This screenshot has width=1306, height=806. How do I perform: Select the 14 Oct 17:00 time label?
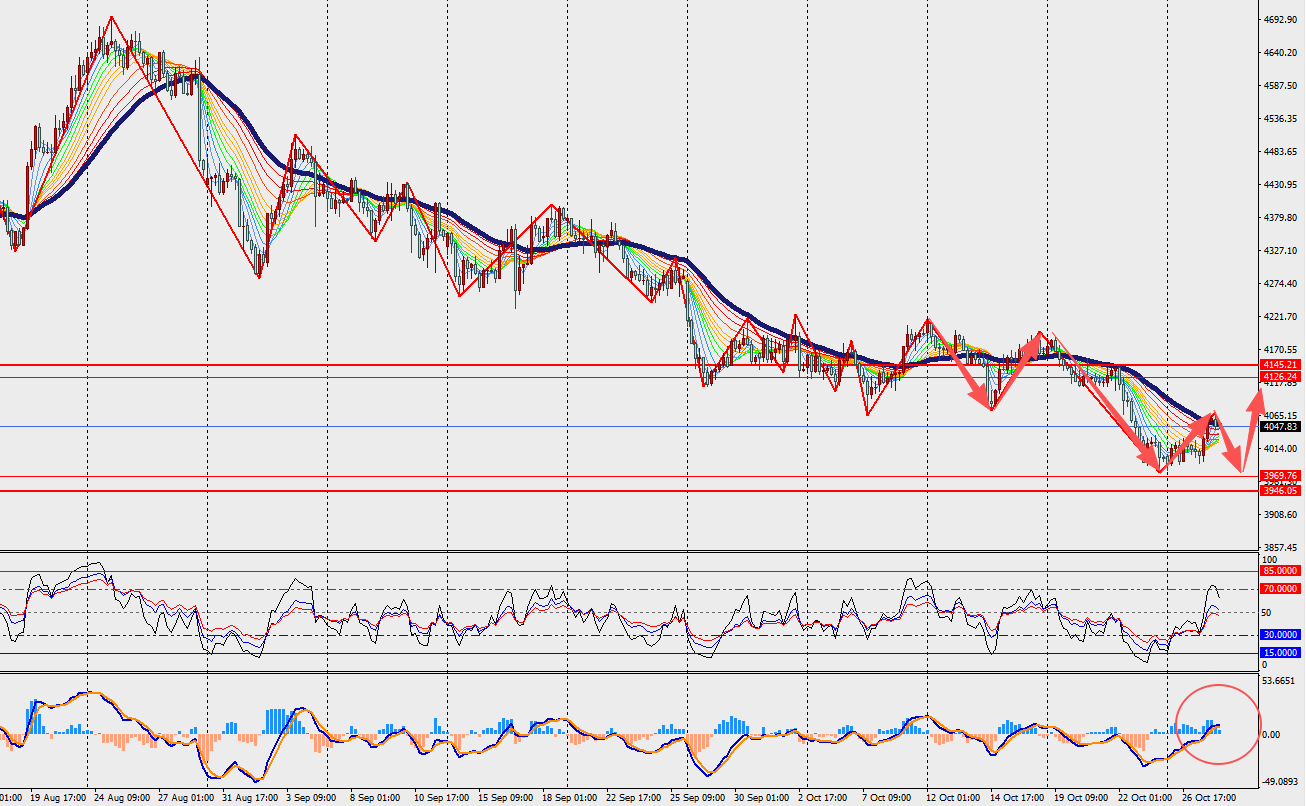click(x=1016, y=798)
